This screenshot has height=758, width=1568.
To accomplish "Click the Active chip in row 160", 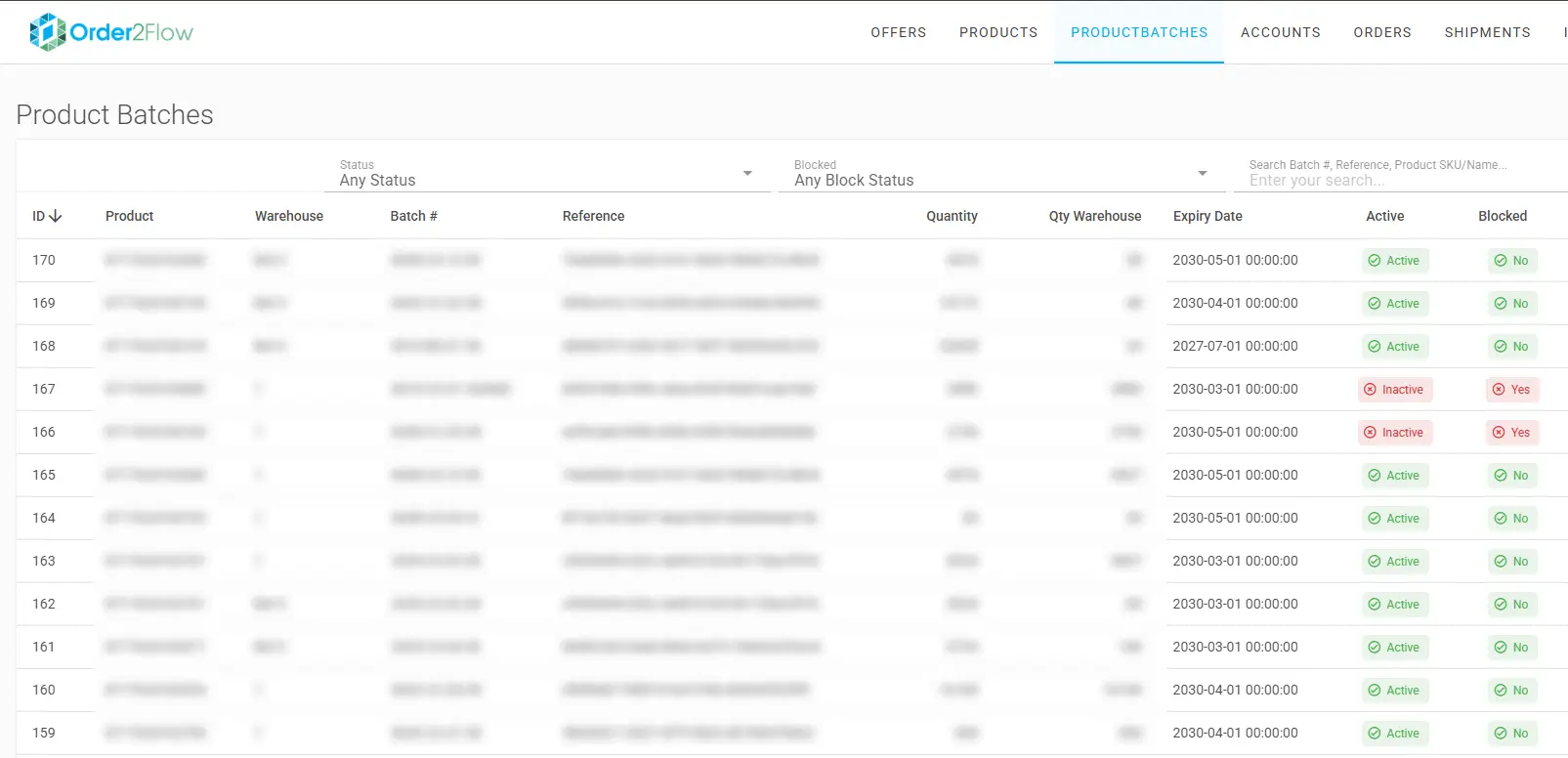I will [x=1395, y=691].
